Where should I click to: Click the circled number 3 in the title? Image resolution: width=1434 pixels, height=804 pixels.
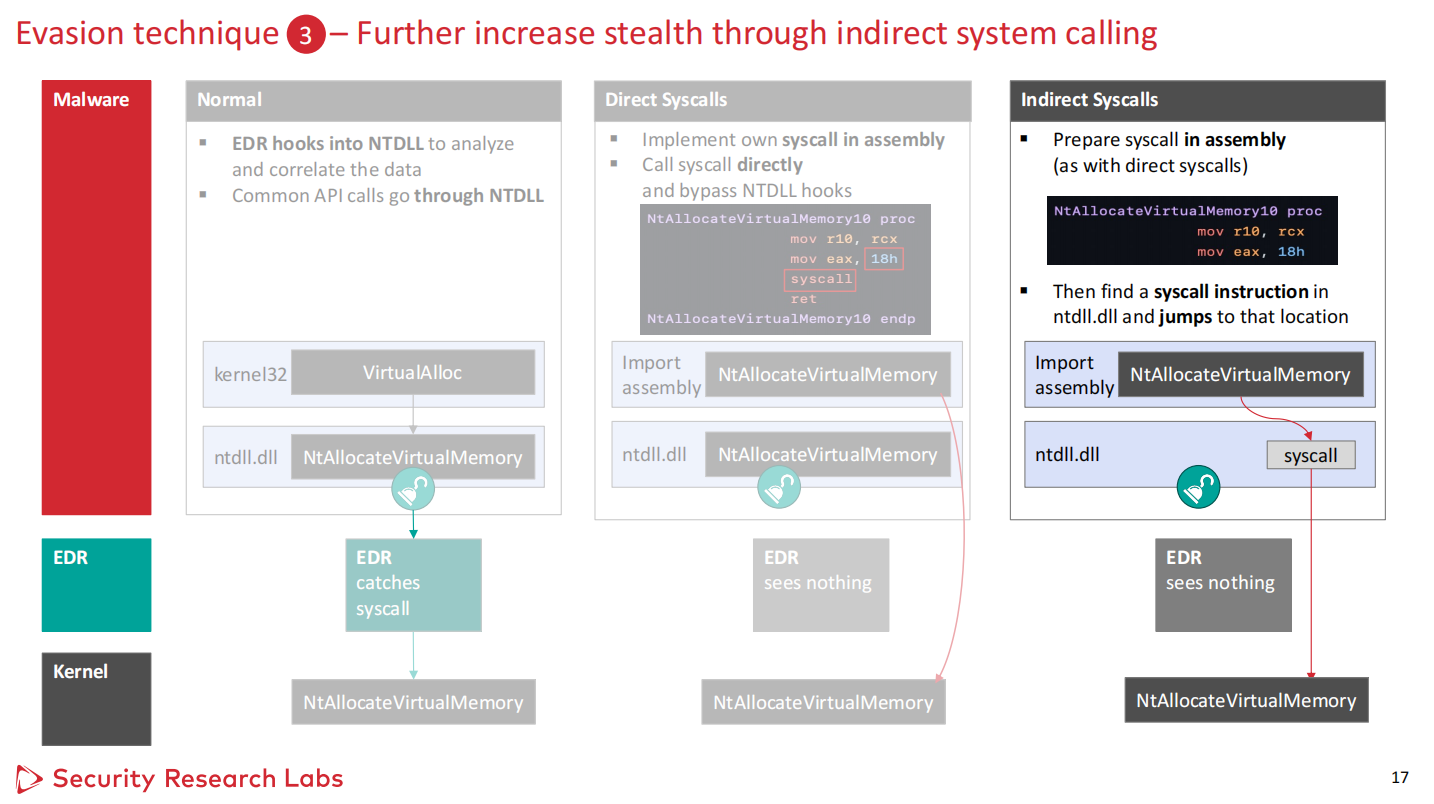(306, 36)
